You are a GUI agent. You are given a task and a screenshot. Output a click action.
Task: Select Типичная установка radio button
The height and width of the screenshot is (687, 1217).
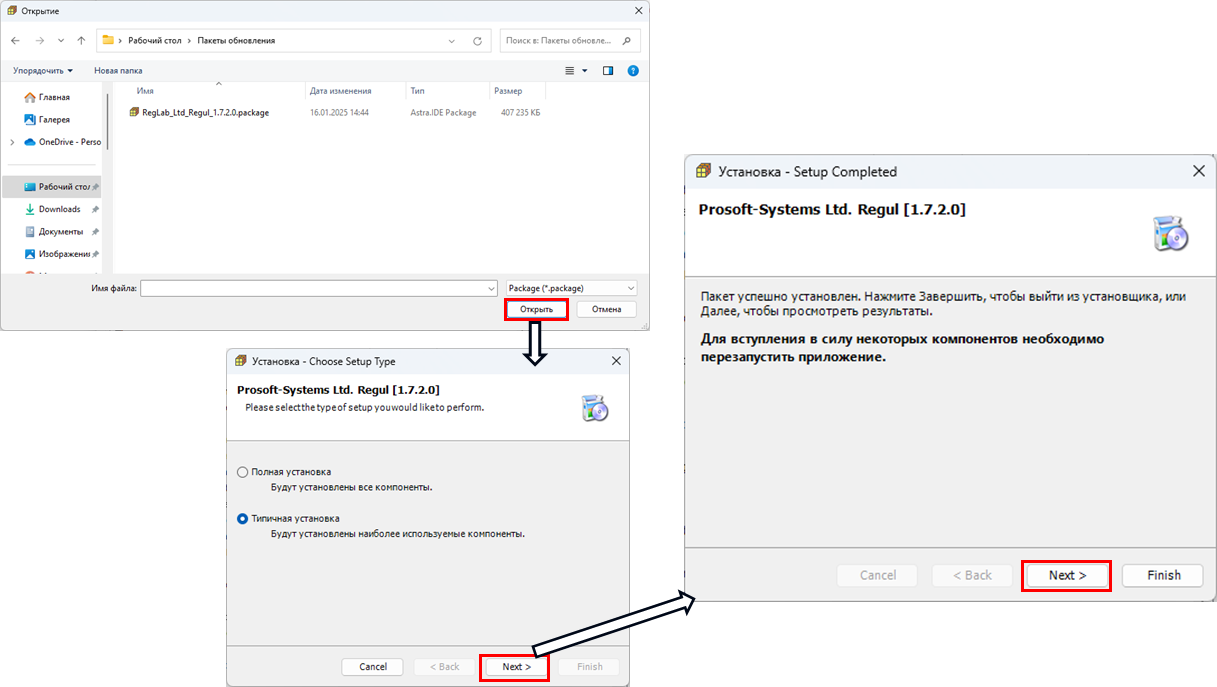pos(243,519)
